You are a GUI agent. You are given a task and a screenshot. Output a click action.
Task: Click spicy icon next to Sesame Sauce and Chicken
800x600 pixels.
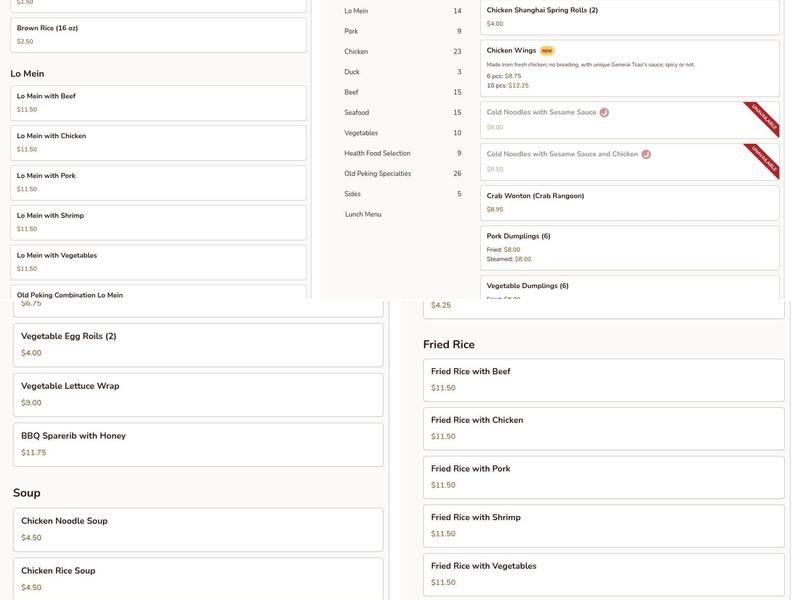[646, 155]
